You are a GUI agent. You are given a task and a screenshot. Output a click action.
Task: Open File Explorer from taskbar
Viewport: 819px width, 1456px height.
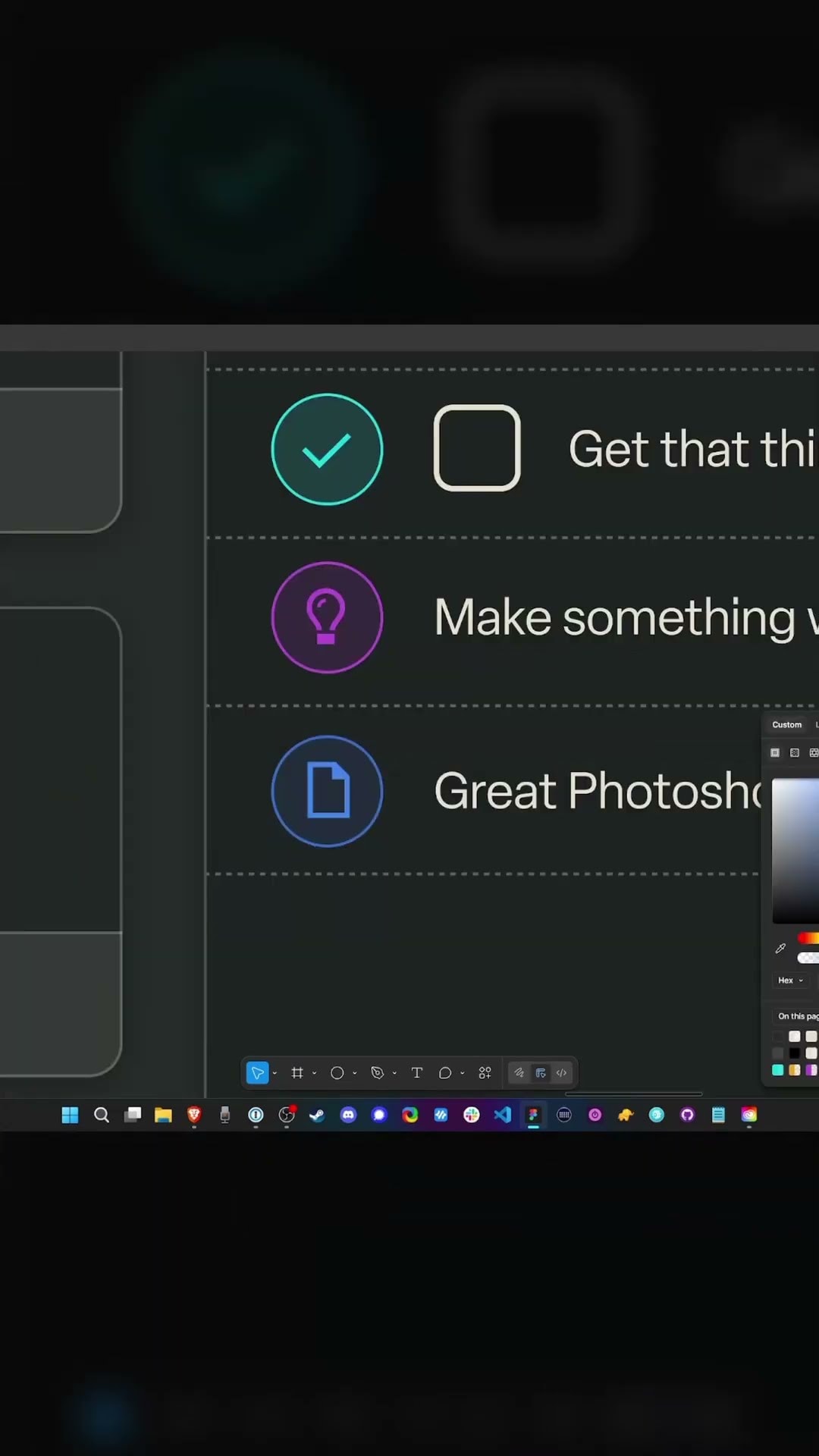(x=163, y=1115)
